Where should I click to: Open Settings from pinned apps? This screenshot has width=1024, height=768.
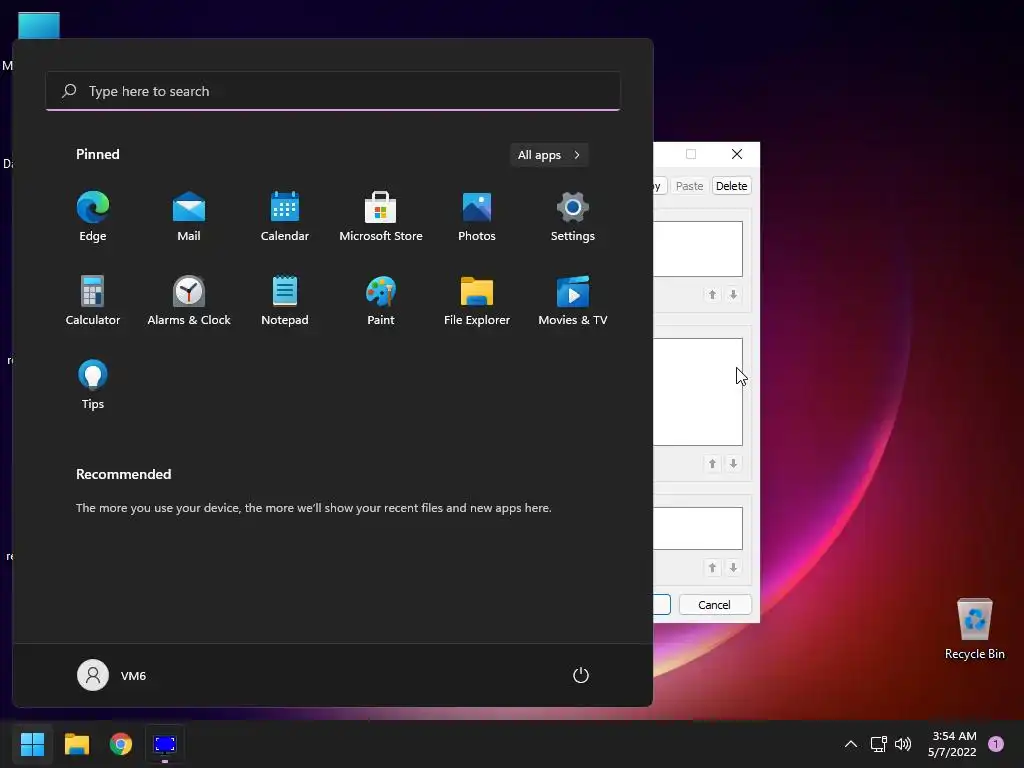(x=573, y=216)
